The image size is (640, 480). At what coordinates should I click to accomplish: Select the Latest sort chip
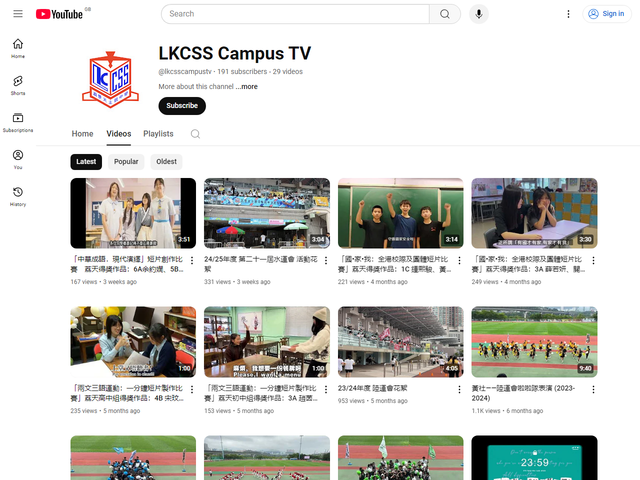pos(86,161)
